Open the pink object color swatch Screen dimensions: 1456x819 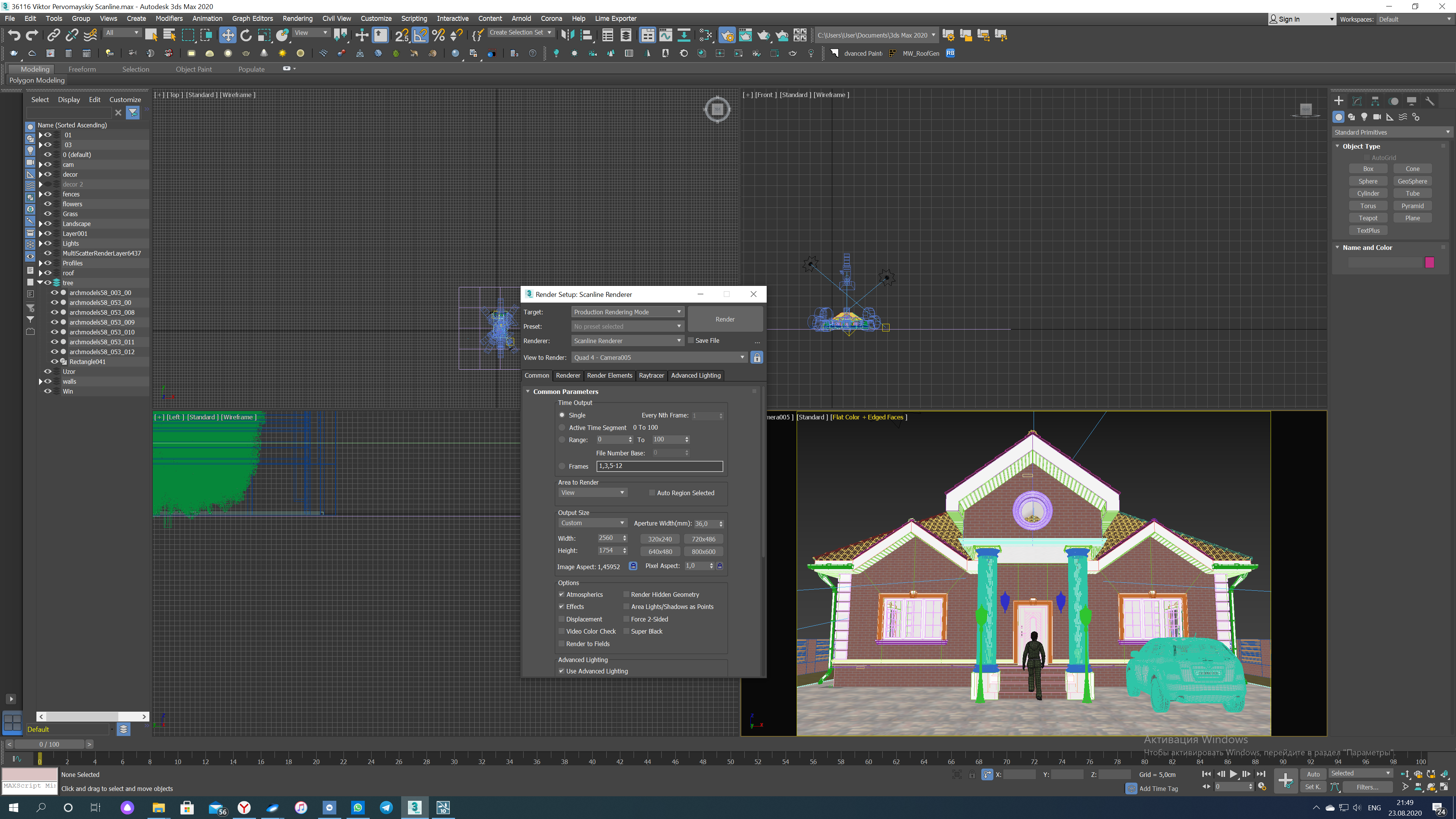click(x=1429, y=262)
